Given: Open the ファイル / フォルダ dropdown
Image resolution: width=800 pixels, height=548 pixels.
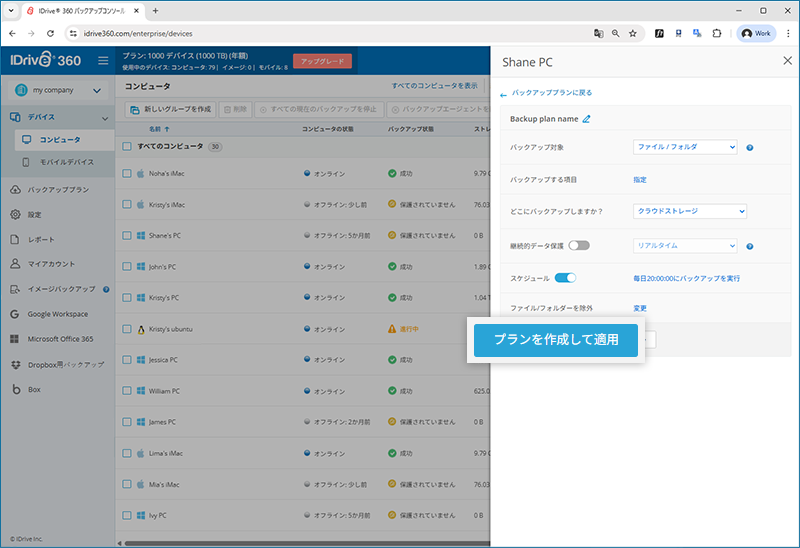Looking at the screenshot, I should click(685, 148).
